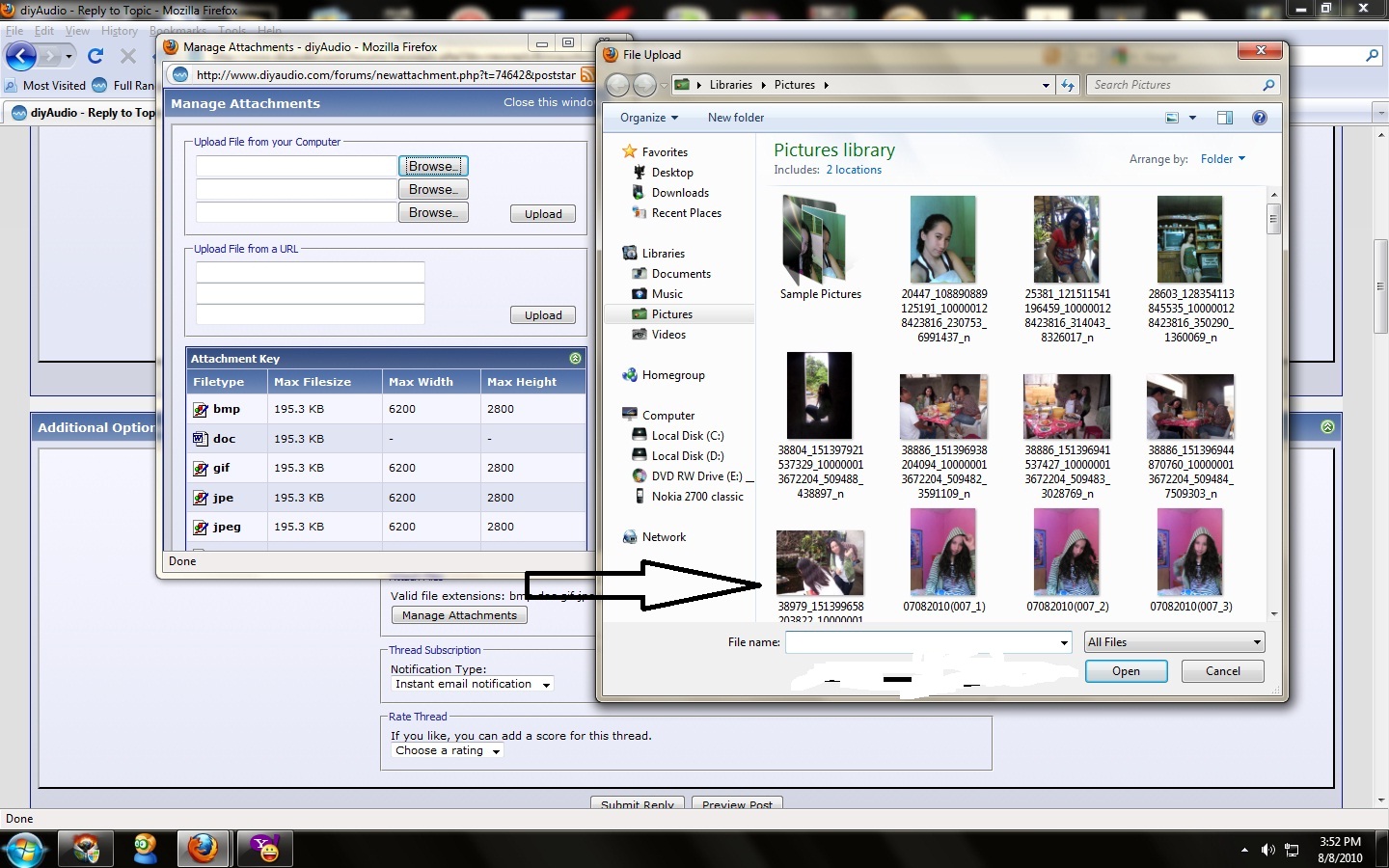The width and height of the screenshot is (1389, 868).
Task: Open the History menu in Firefox
Action: (x=120, y=31)
